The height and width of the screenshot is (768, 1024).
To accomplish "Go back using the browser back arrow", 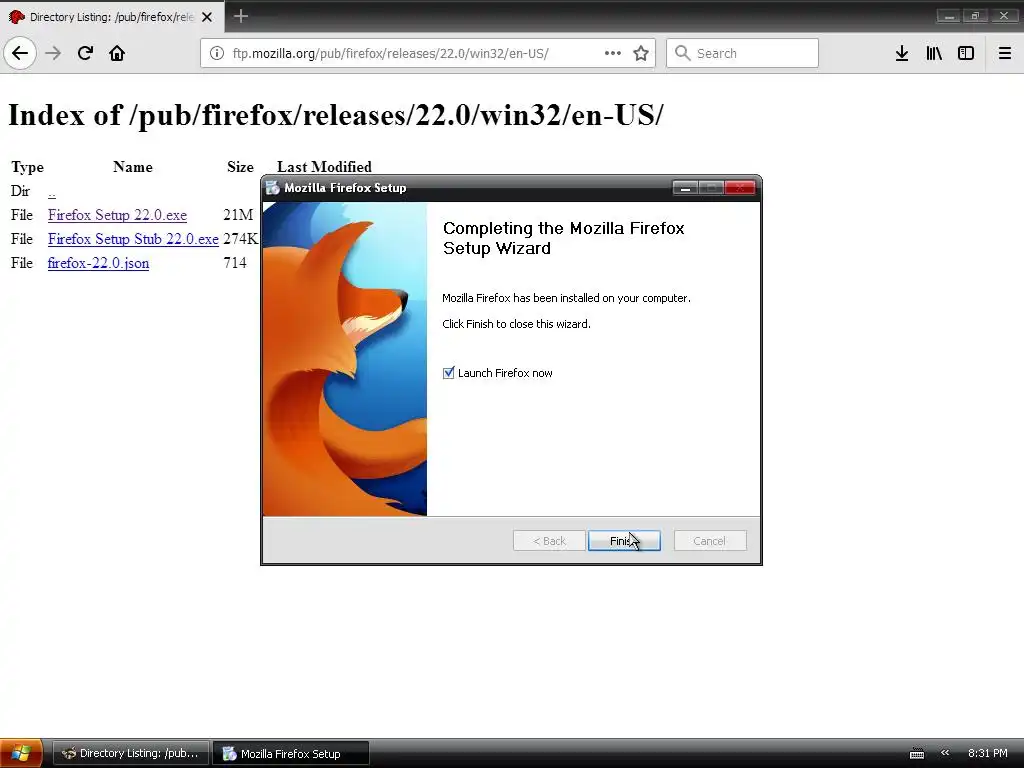I will (x=20, y=53).
